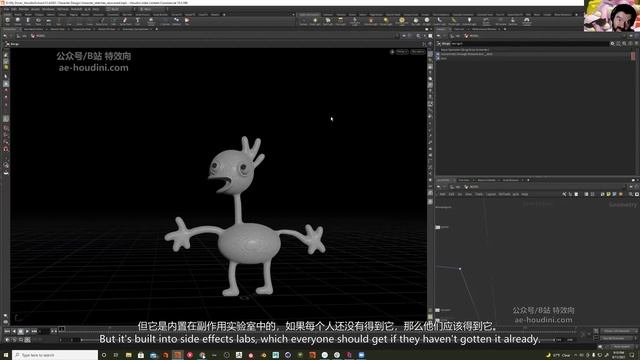
Task: Open Add menu in network editor
Action: (x=442, y=194)
